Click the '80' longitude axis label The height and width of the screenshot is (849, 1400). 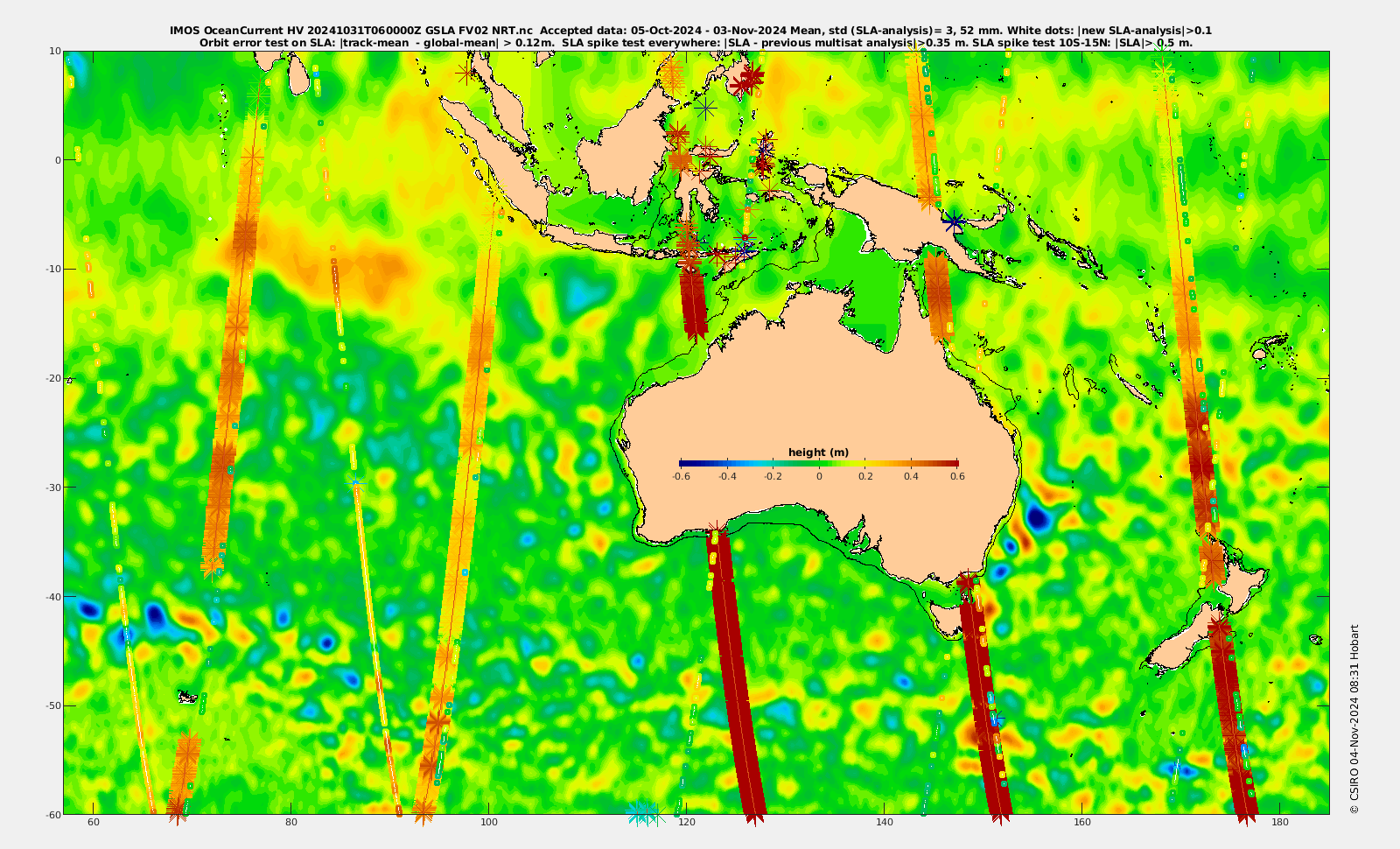(291, 822)
